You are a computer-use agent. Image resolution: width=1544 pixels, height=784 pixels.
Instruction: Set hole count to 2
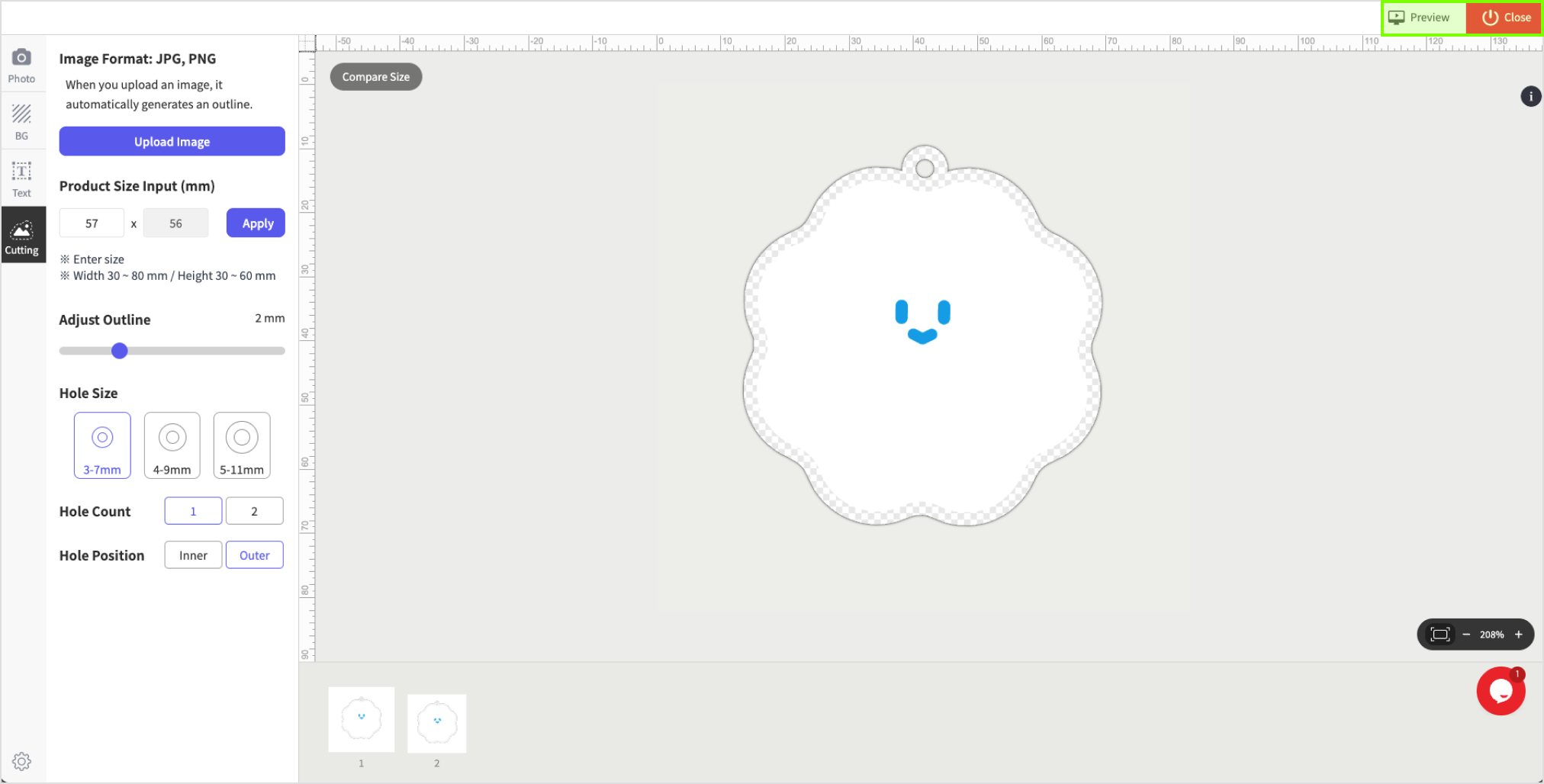[x=254, y=511]
